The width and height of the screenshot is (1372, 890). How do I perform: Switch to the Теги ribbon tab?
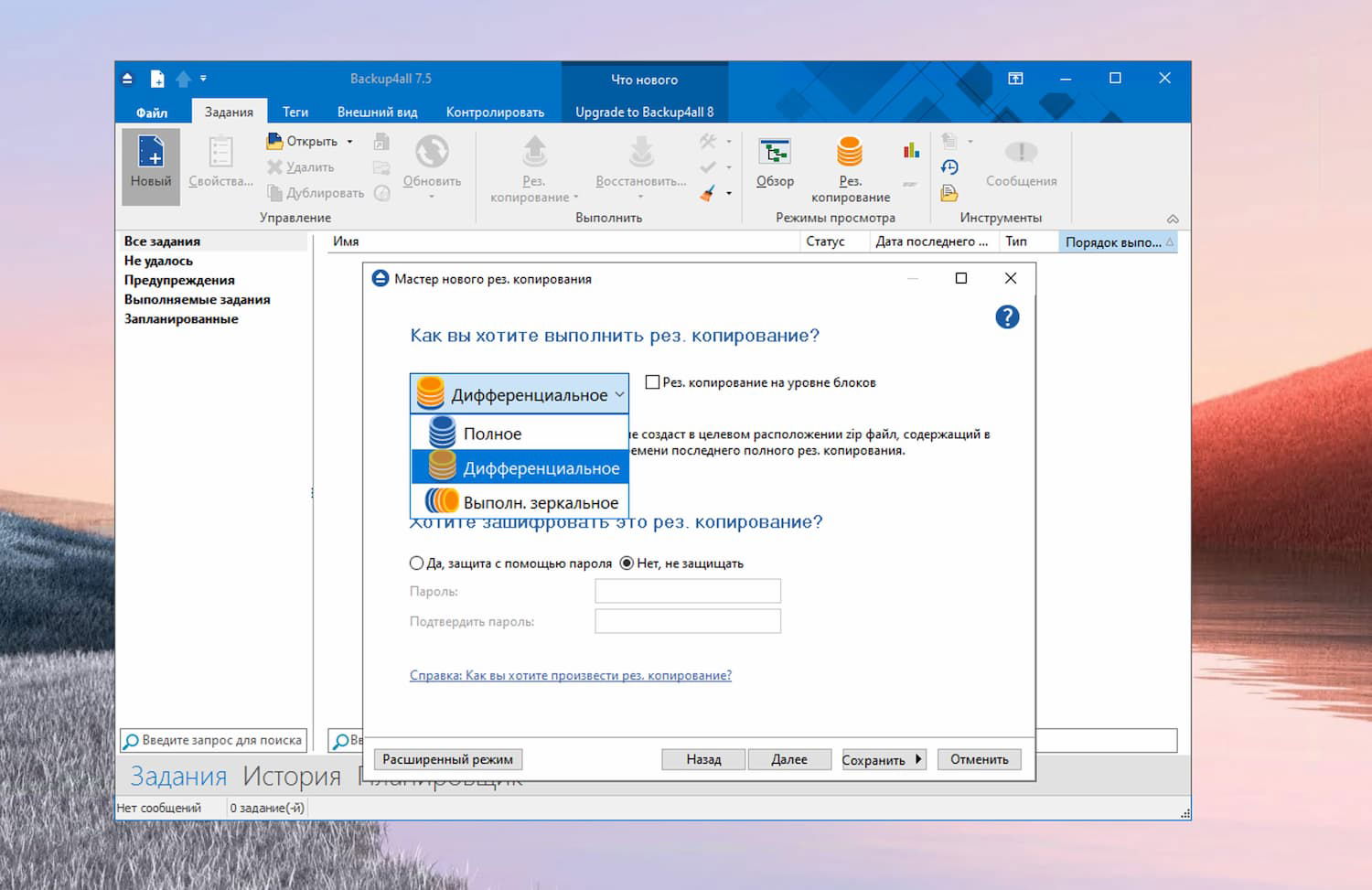(295, 111)
